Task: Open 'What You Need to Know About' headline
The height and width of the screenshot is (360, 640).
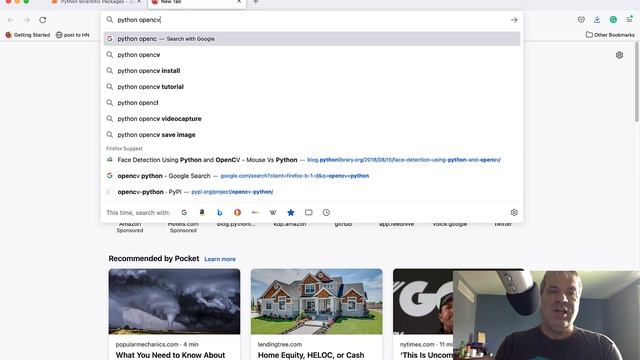Action: point(170,355)
